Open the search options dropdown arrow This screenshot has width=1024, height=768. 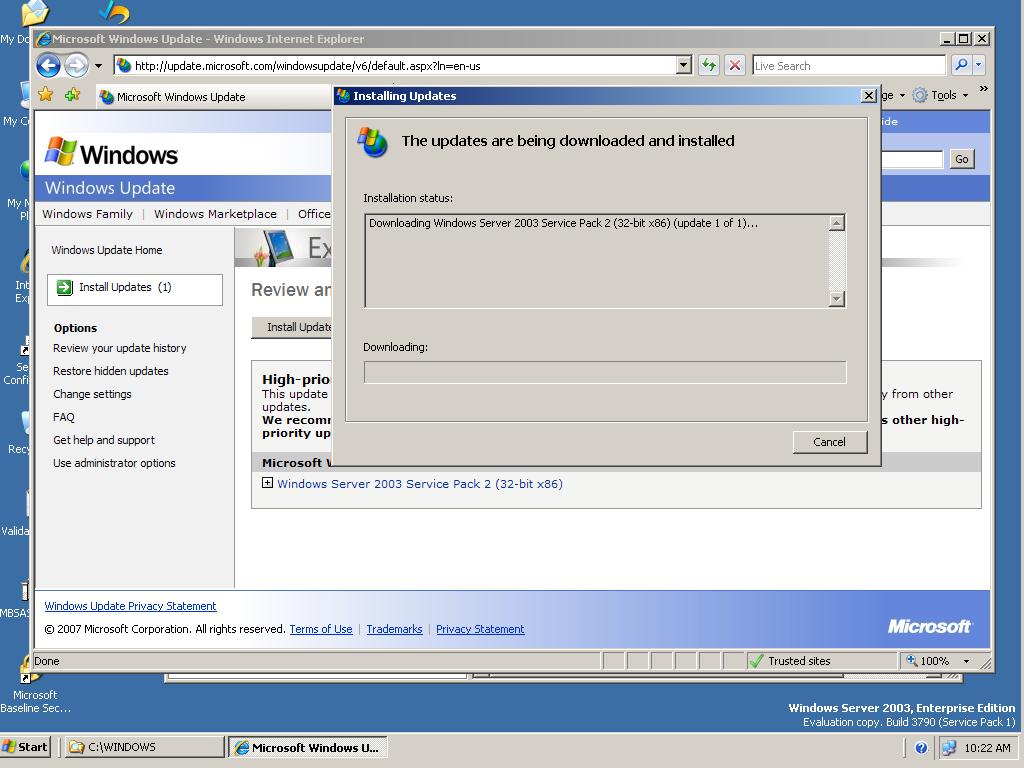point(978,65)
